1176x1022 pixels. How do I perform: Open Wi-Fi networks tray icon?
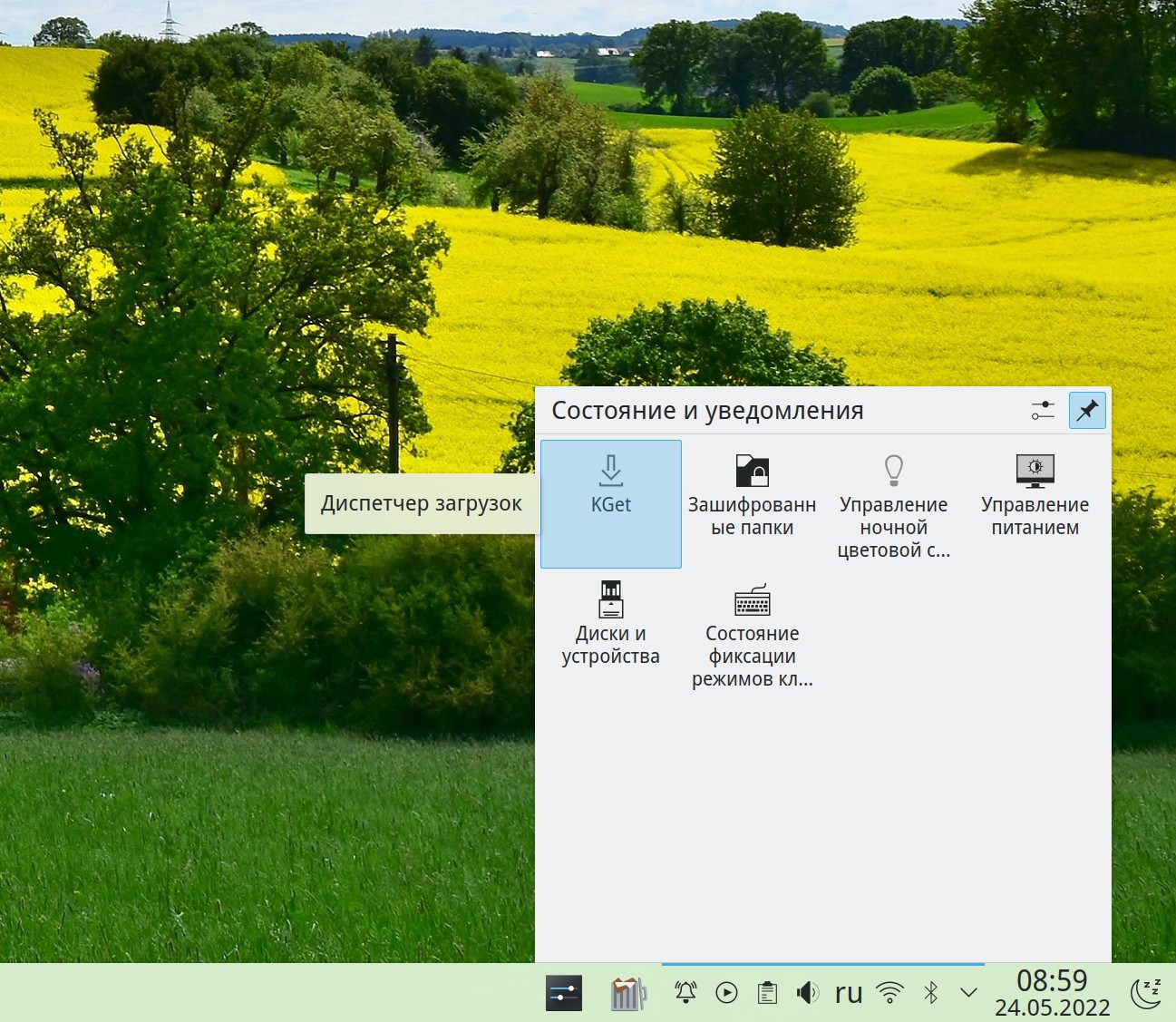pos(890,993)
